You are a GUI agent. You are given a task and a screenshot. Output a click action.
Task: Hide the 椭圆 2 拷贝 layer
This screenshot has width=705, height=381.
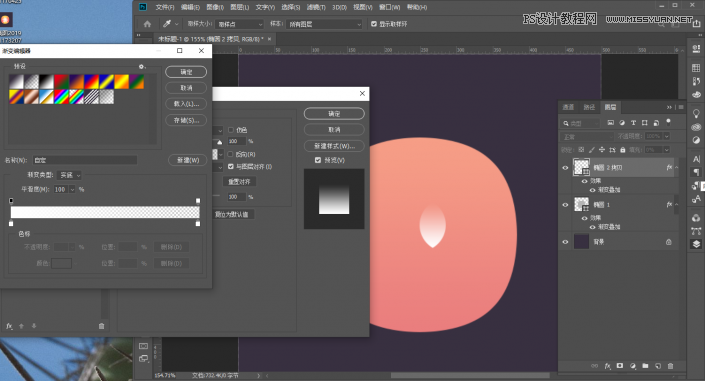click(x=566, y=168)
